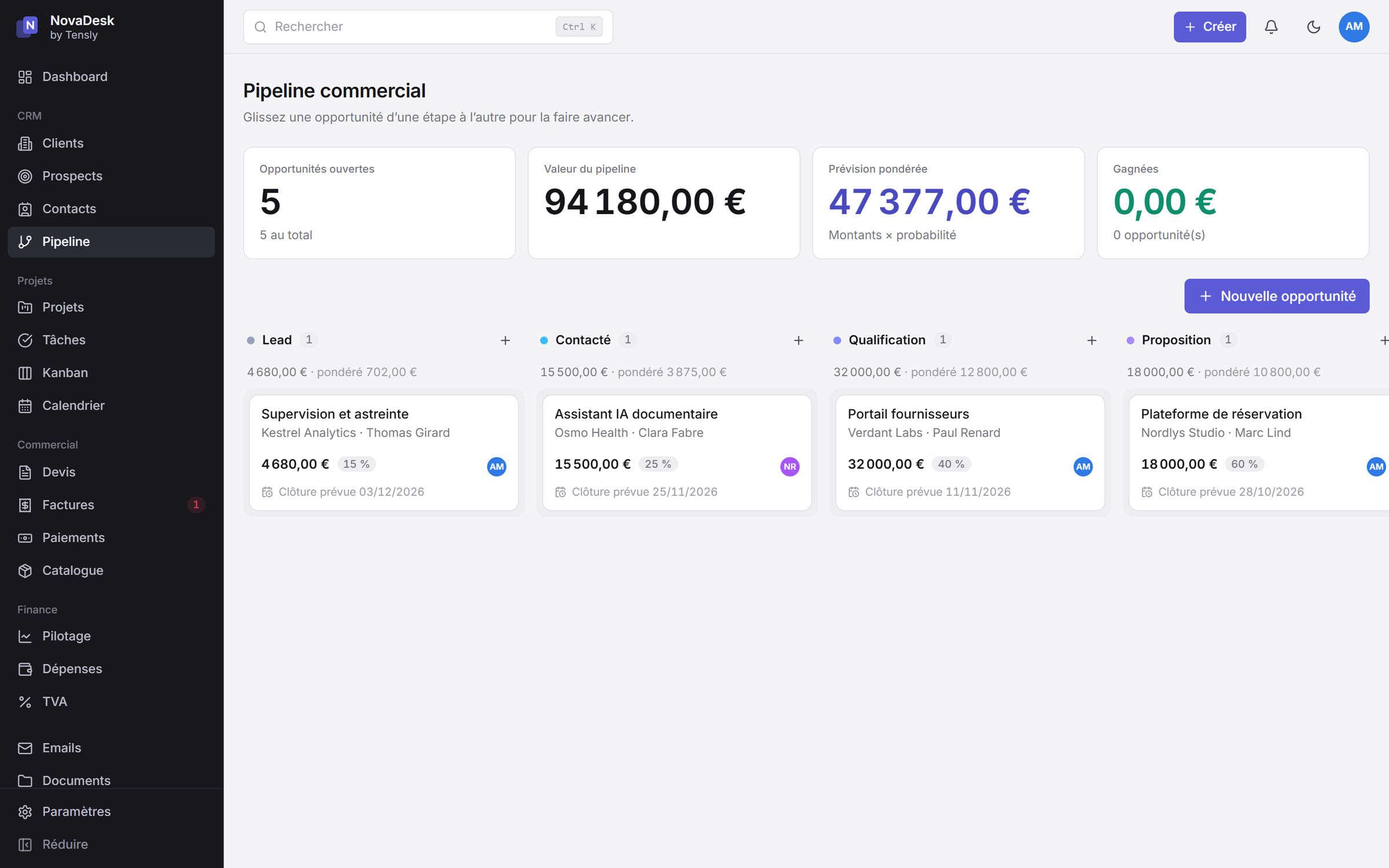Open the Prospects section
This screenshot has width=1389, height=868.
point(111,176)
